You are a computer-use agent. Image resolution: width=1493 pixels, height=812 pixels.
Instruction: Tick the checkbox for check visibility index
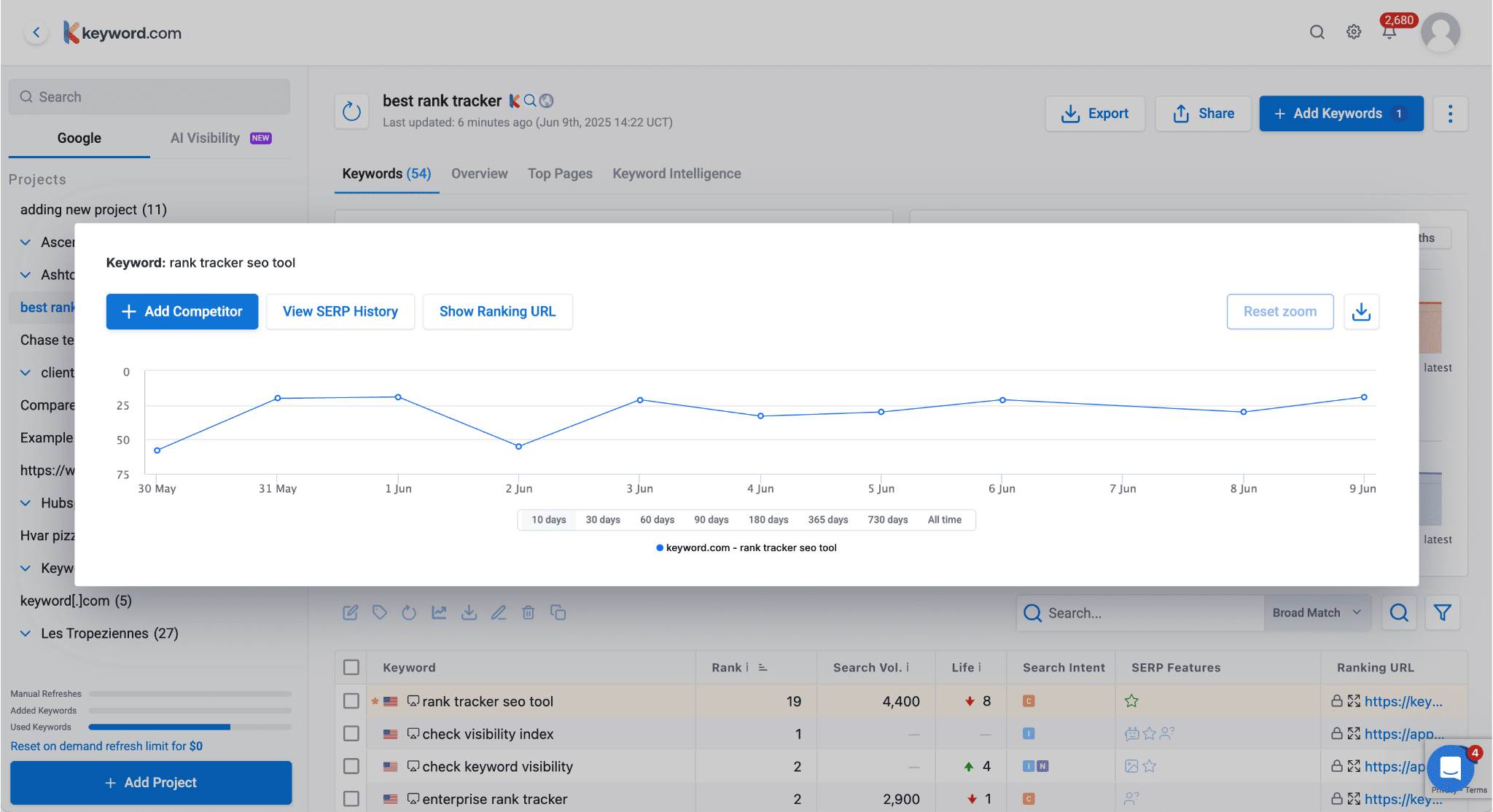pos(351,733)
